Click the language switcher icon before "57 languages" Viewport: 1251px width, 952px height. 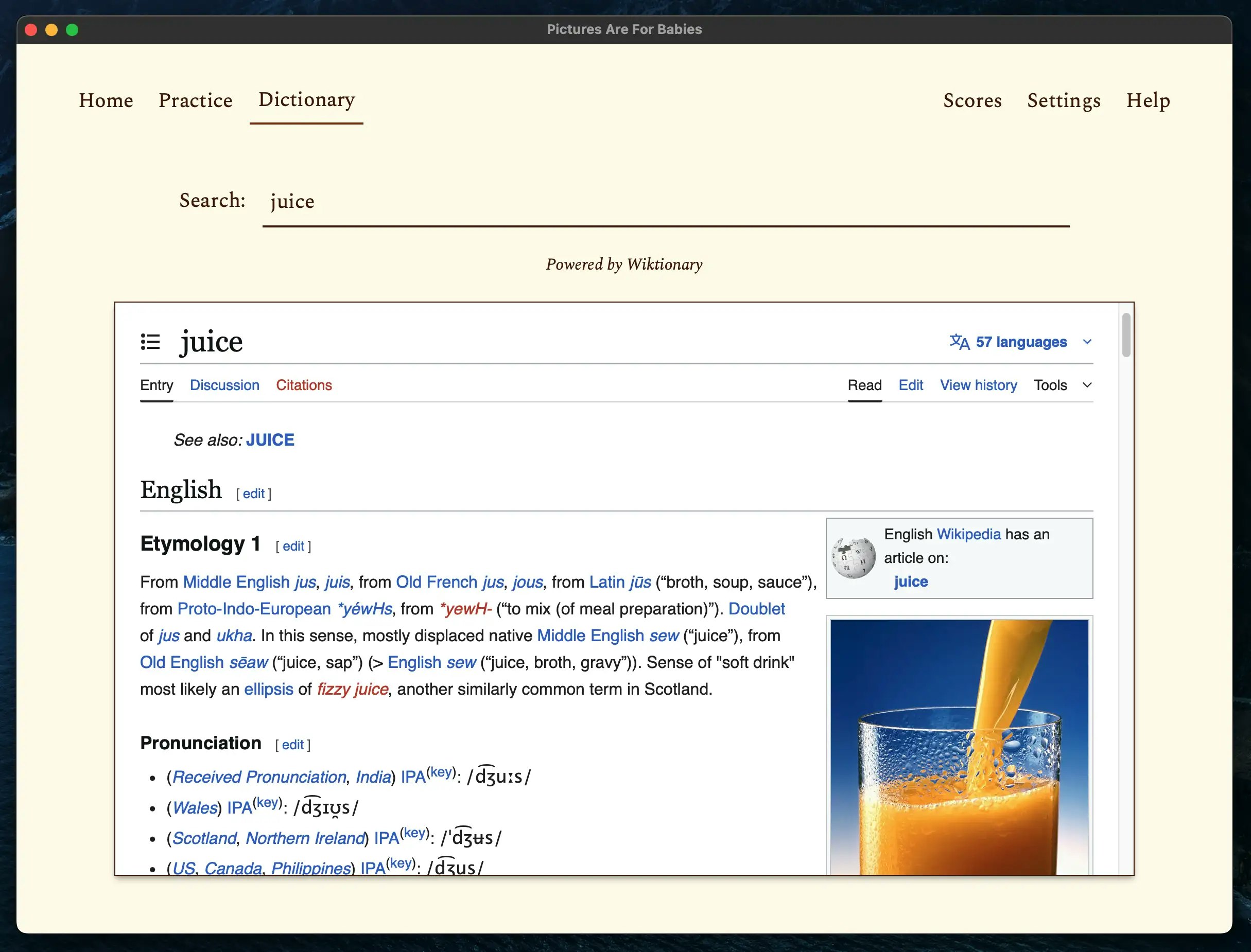tap(960, 341)
